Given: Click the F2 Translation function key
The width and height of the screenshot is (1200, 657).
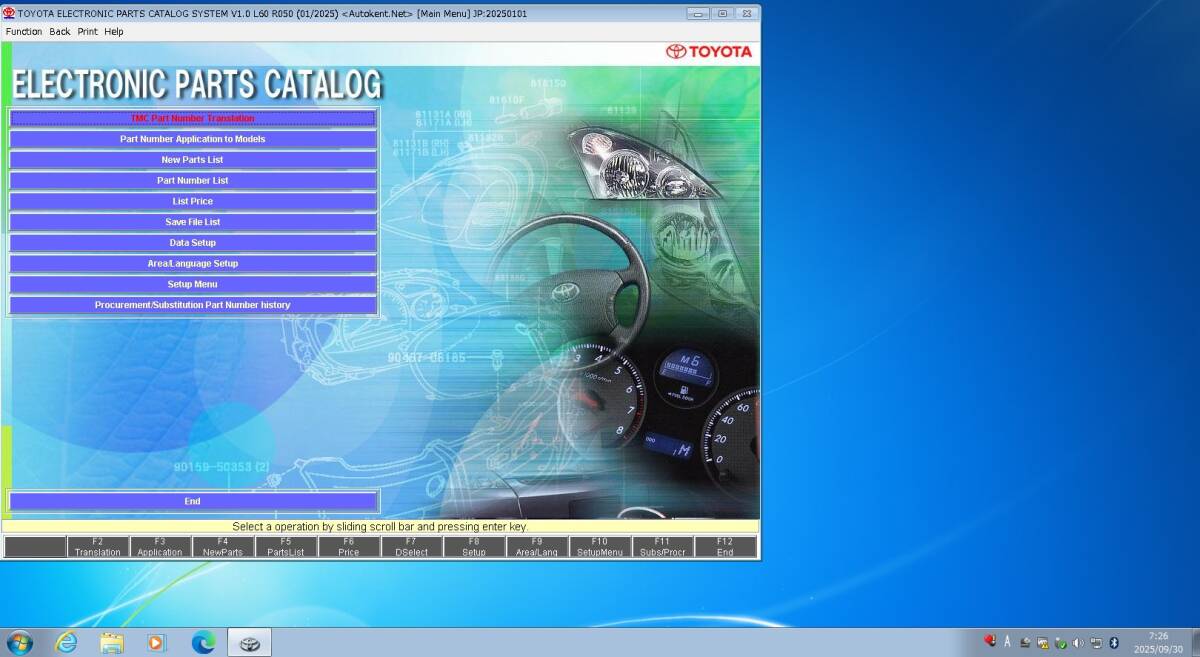Looking at the screenshot, I should click(x=98, y=547).
